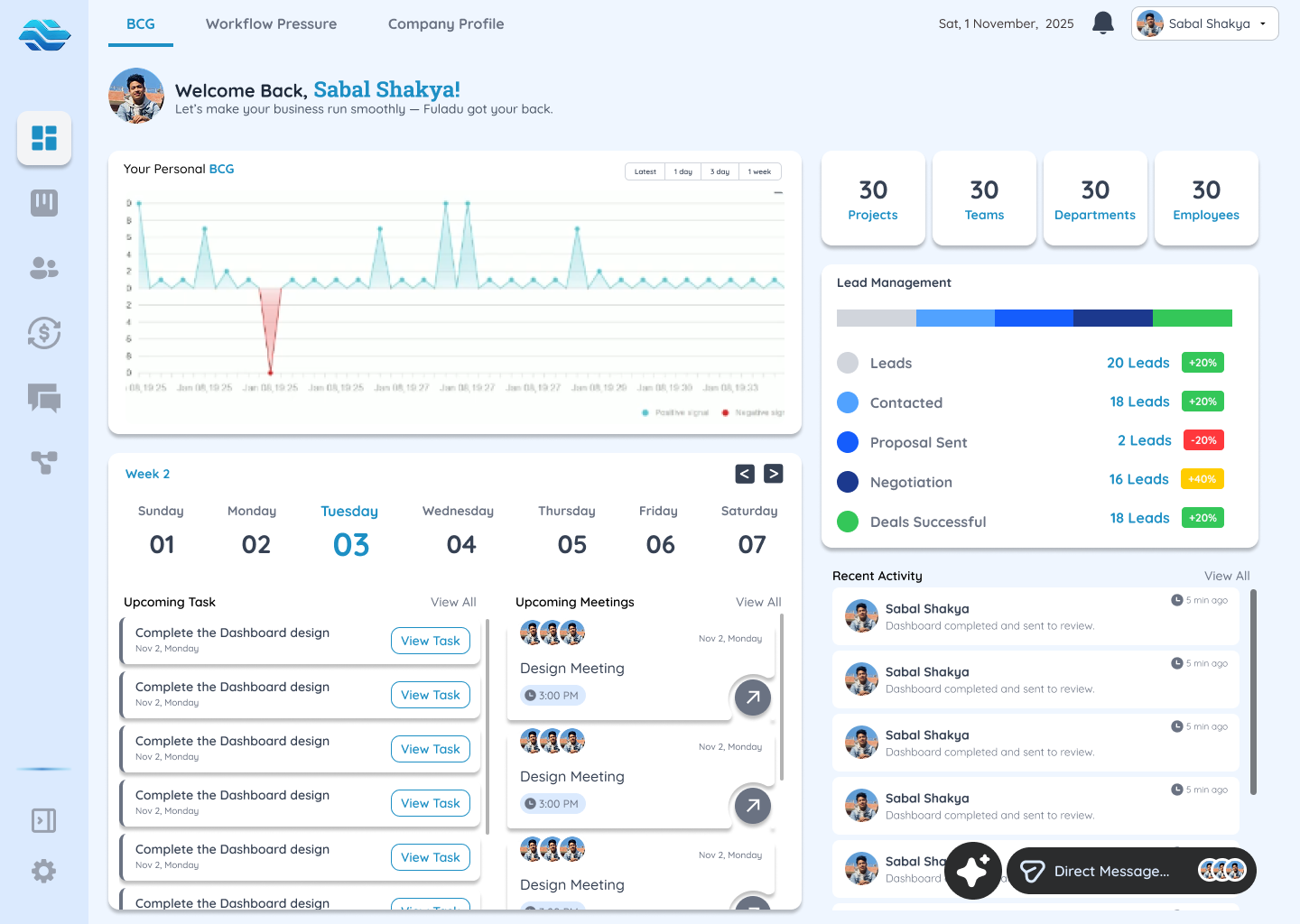Expand the sidebar panel toggle icon

[x=44, y=820]
